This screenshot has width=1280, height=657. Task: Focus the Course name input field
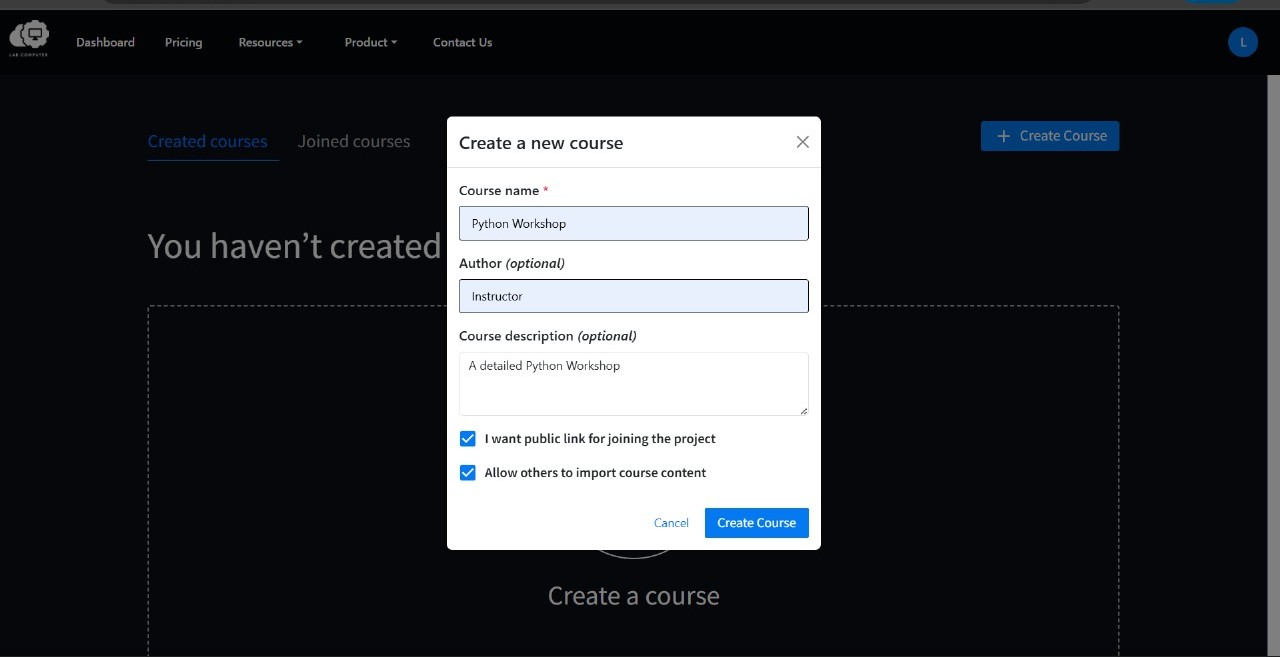pos(634,224)
